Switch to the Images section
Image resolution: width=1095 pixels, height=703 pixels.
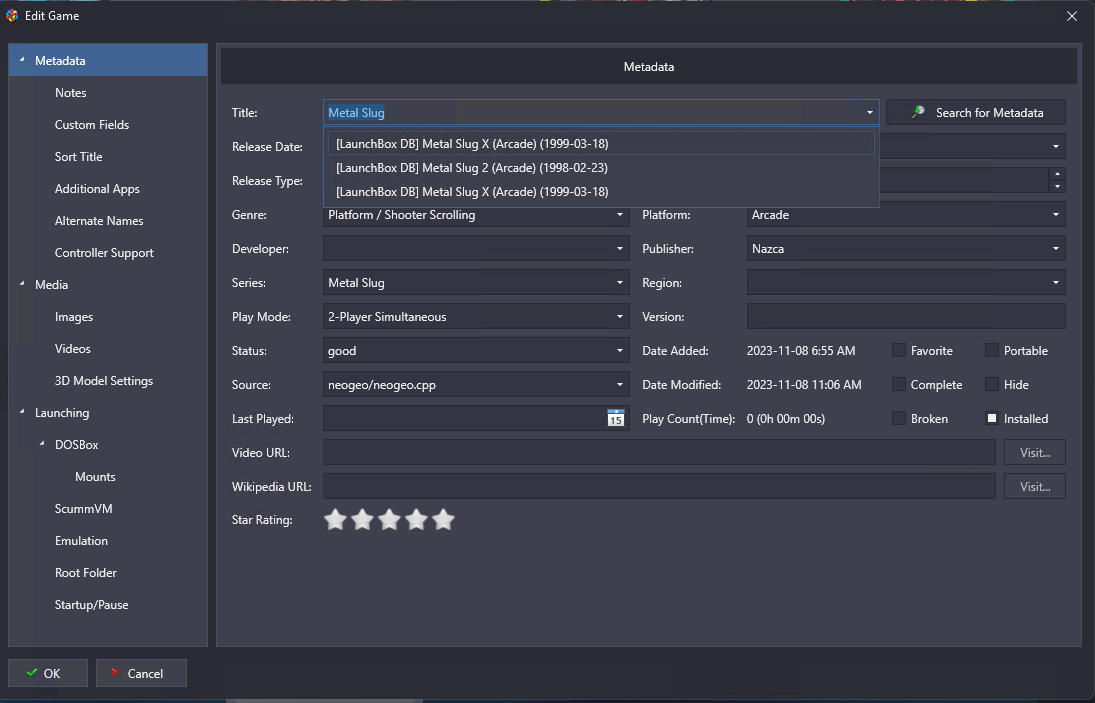coord(74,317)
